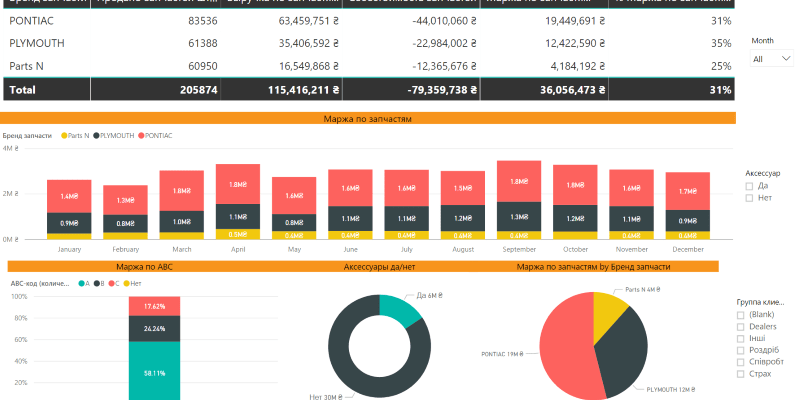This screenshot has width=800, height=400.
Task: Click total margin 36,056,473 ₴
Action: [x=573, y=90]
